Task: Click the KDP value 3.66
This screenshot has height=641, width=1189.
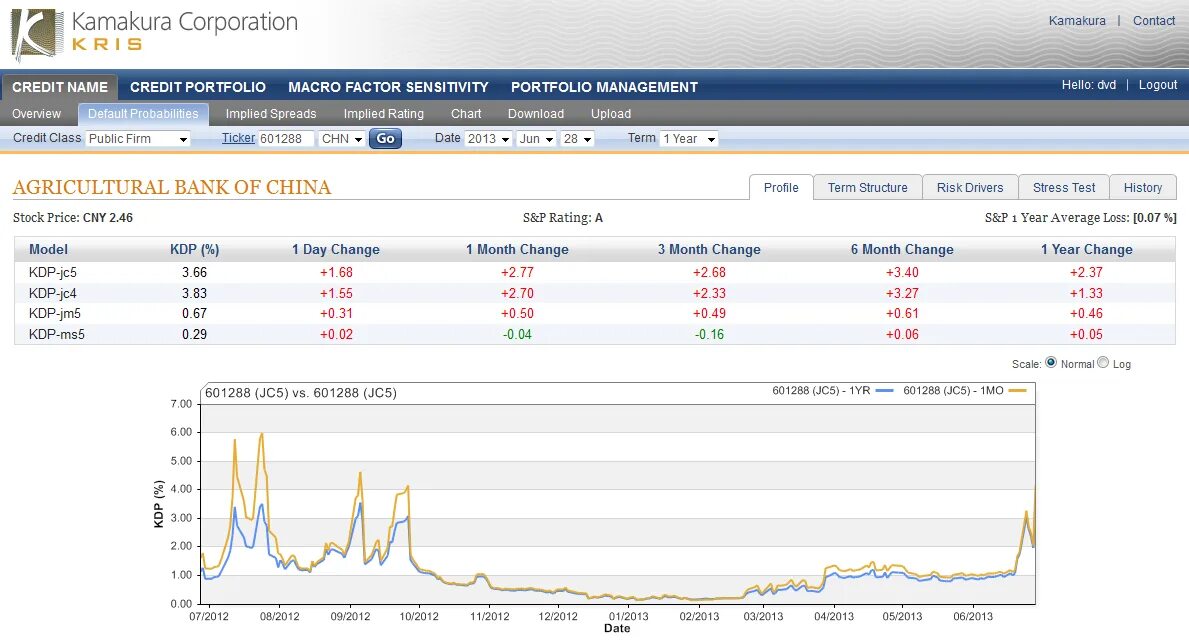Action: pyautogui.click(x=194, y=272)
